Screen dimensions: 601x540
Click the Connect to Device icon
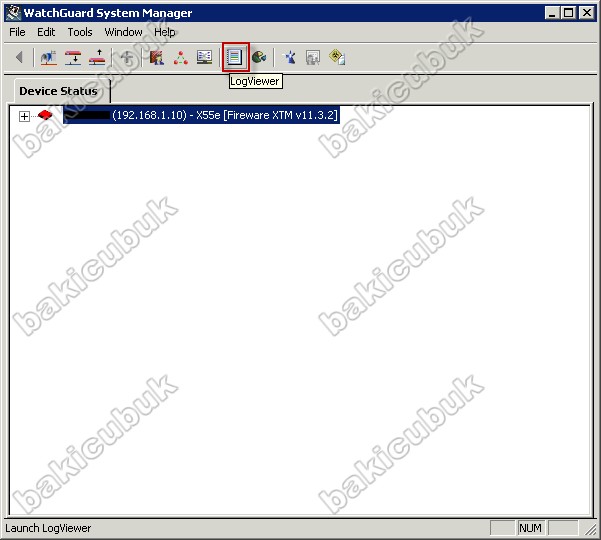(73, 57)
